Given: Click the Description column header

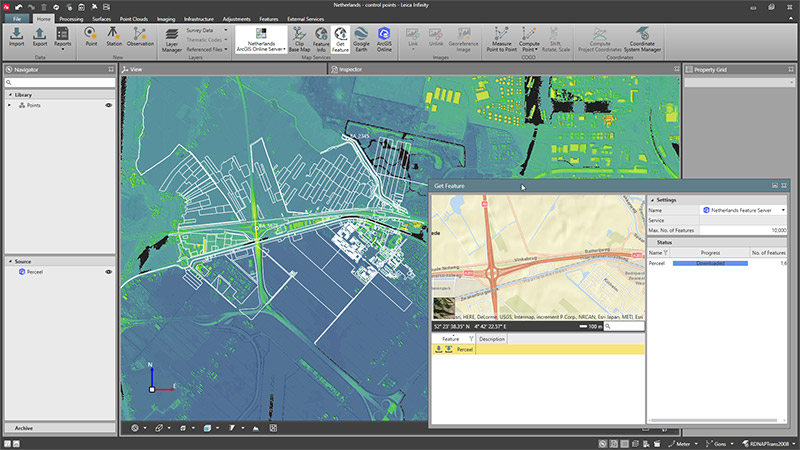Looking at the screenshot, I should point(492,339).
